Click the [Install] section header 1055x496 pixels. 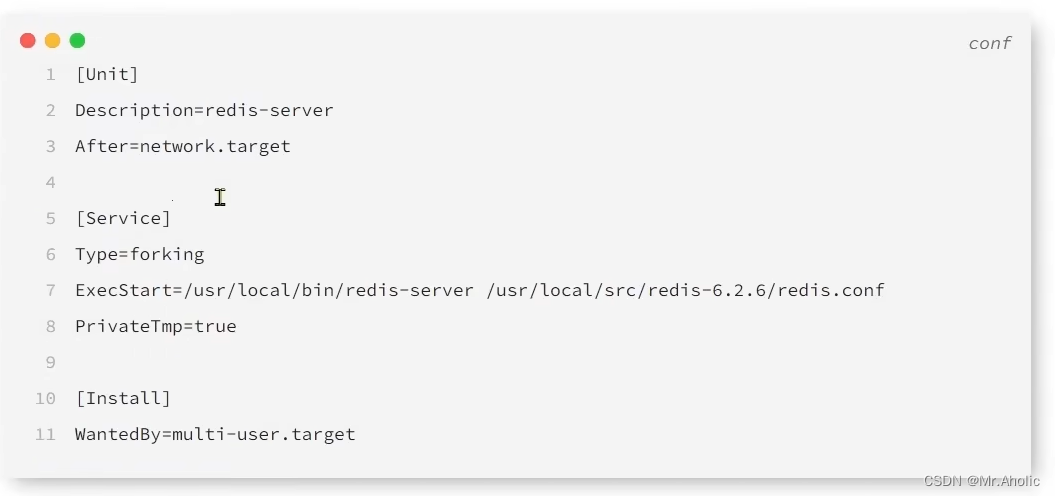click(123, 398)
